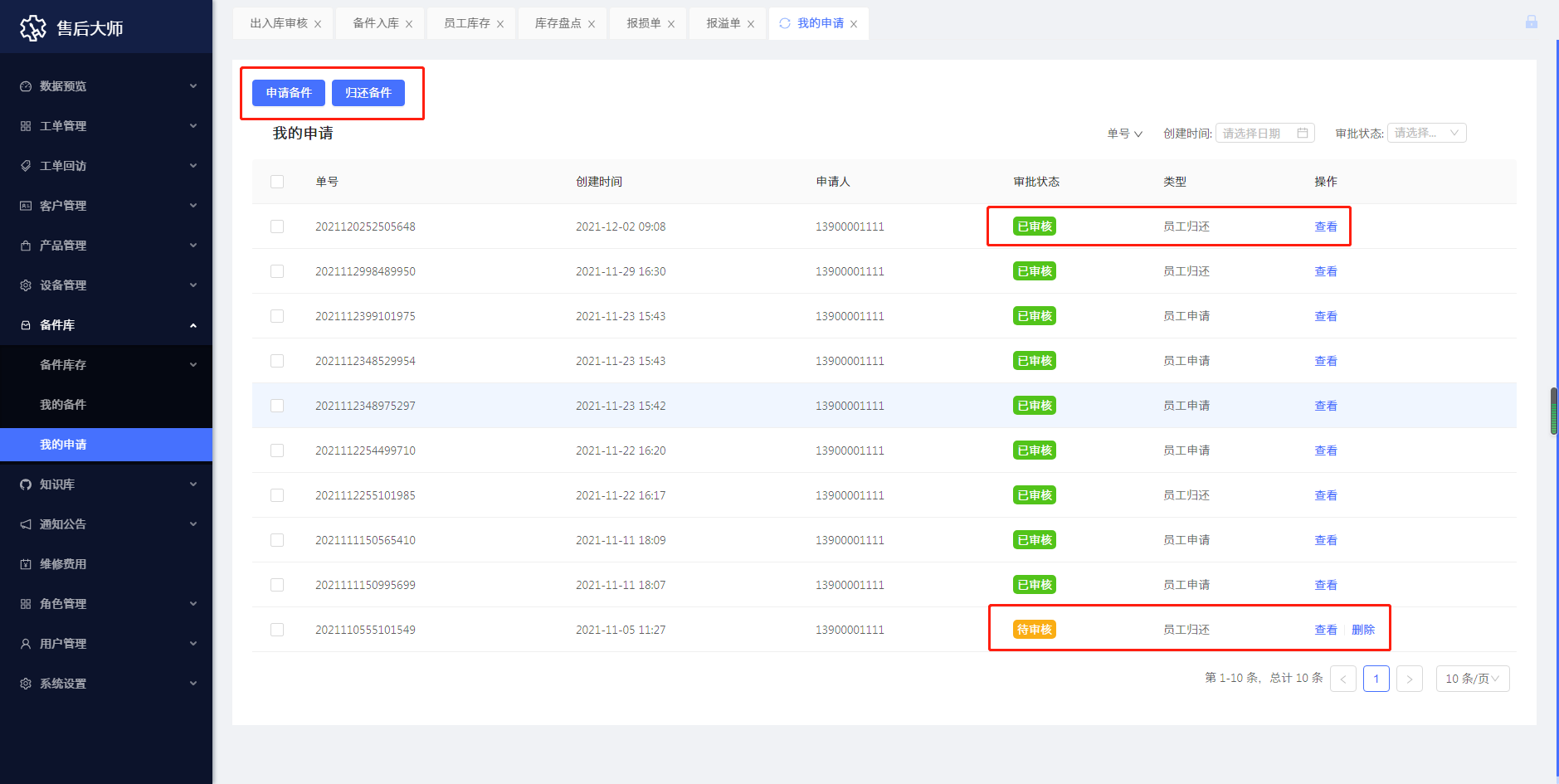Screen dimensions: 1559x784
Task: Check the row for order 2021110555101549
Action: (x=277, y=629)
